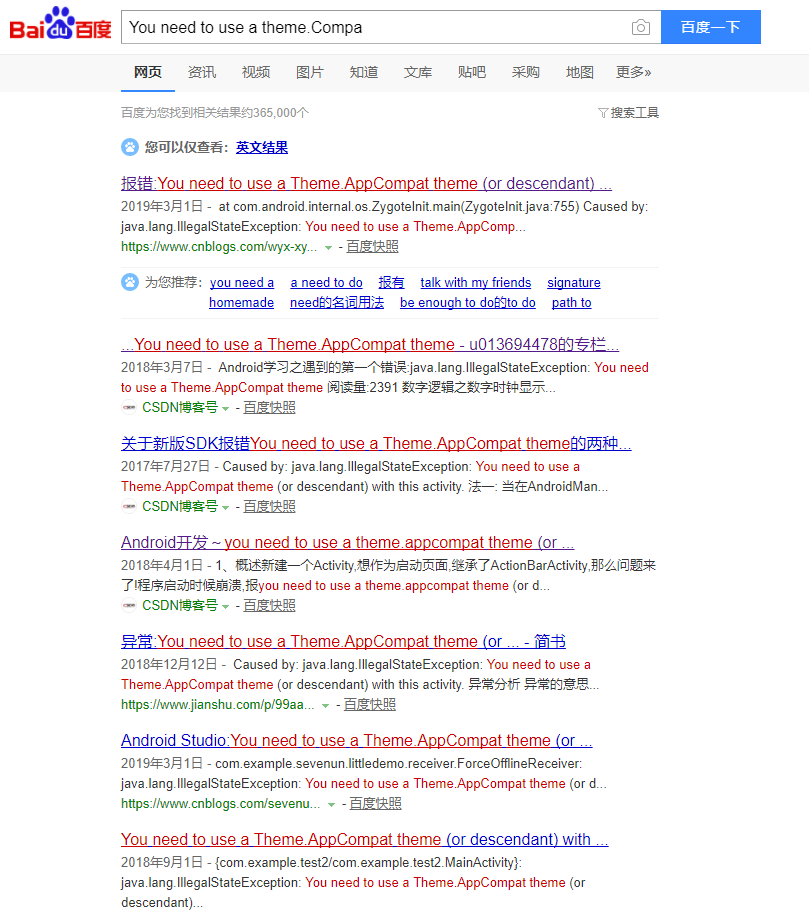Switch to the 知道 tab

pos(364,72)
